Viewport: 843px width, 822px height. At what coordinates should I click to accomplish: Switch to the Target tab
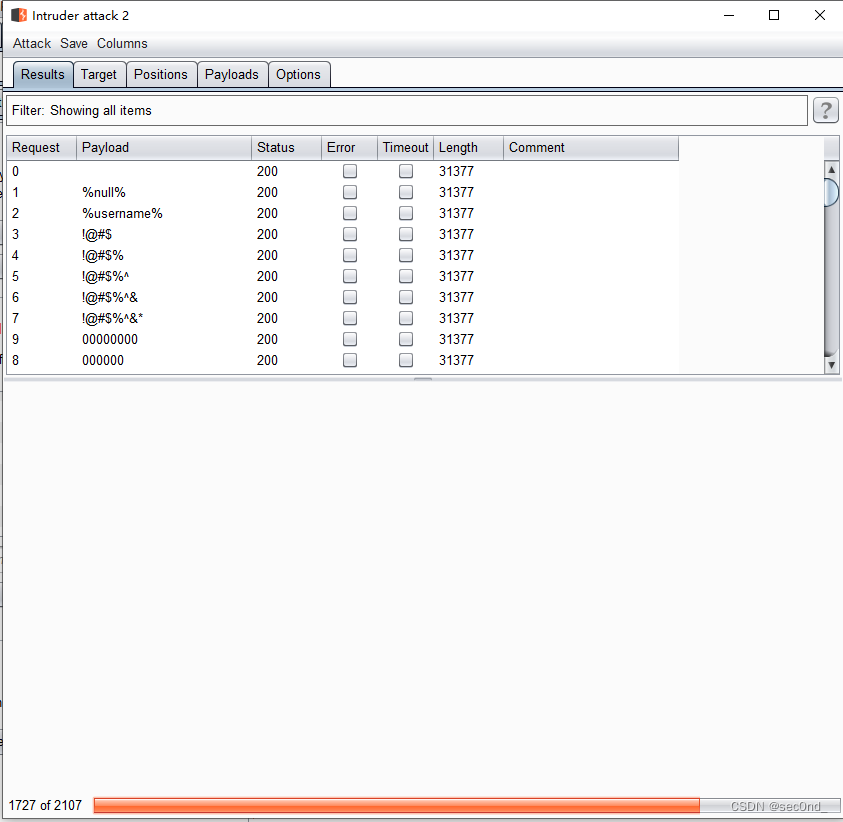(99, 74)
